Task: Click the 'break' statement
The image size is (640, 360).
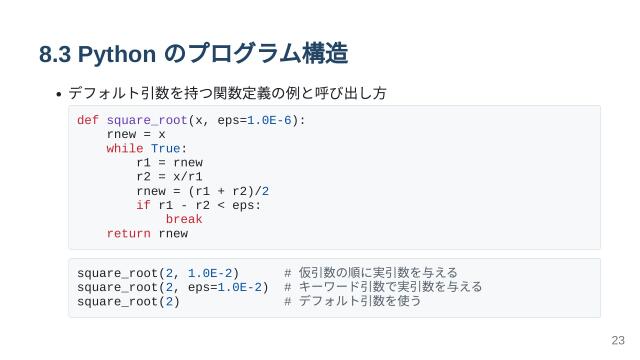Action: click(184, 219)
